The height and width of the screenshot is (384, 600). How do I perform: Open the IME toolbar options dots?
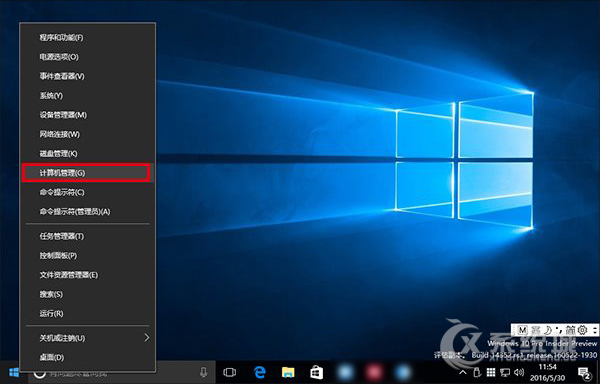(x=595, y=330)
